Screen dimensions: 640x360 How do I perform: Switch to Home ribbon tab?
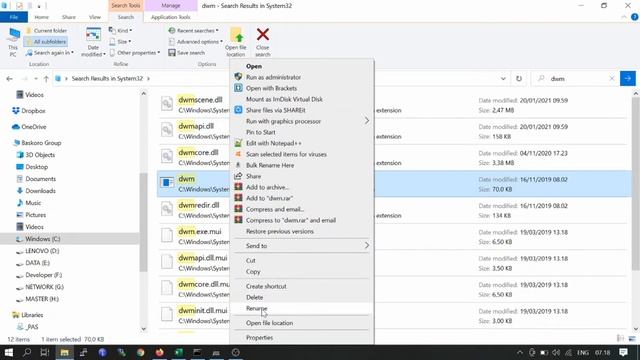point(42,17)
